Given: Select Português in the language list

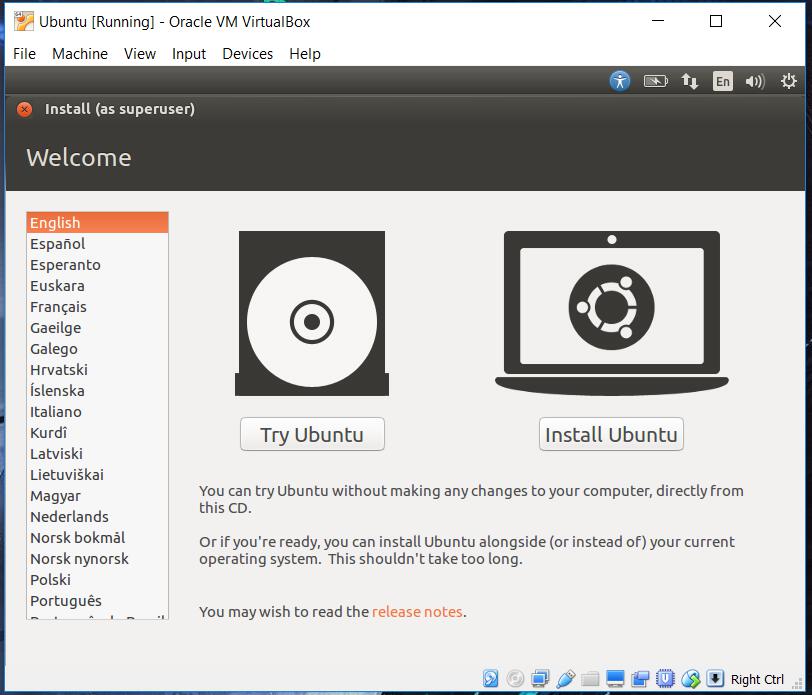Looking at the screenshot, I should coord(97,601).
